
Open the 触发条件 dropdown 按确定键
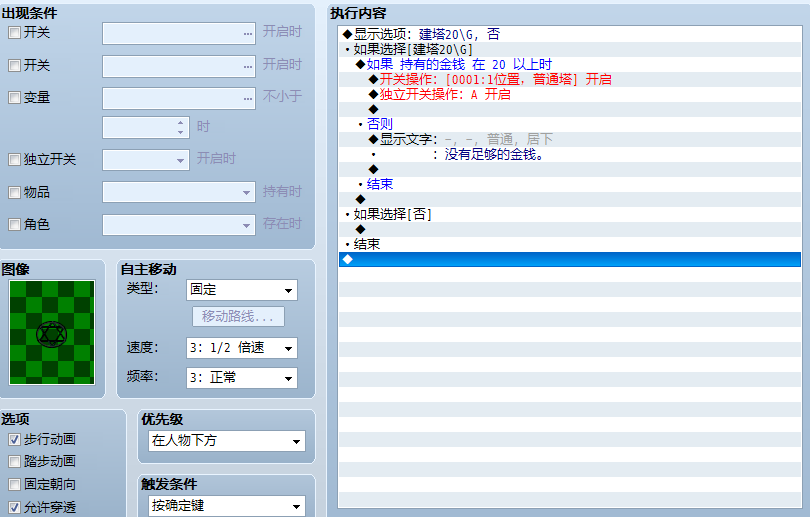coord(227,506)
